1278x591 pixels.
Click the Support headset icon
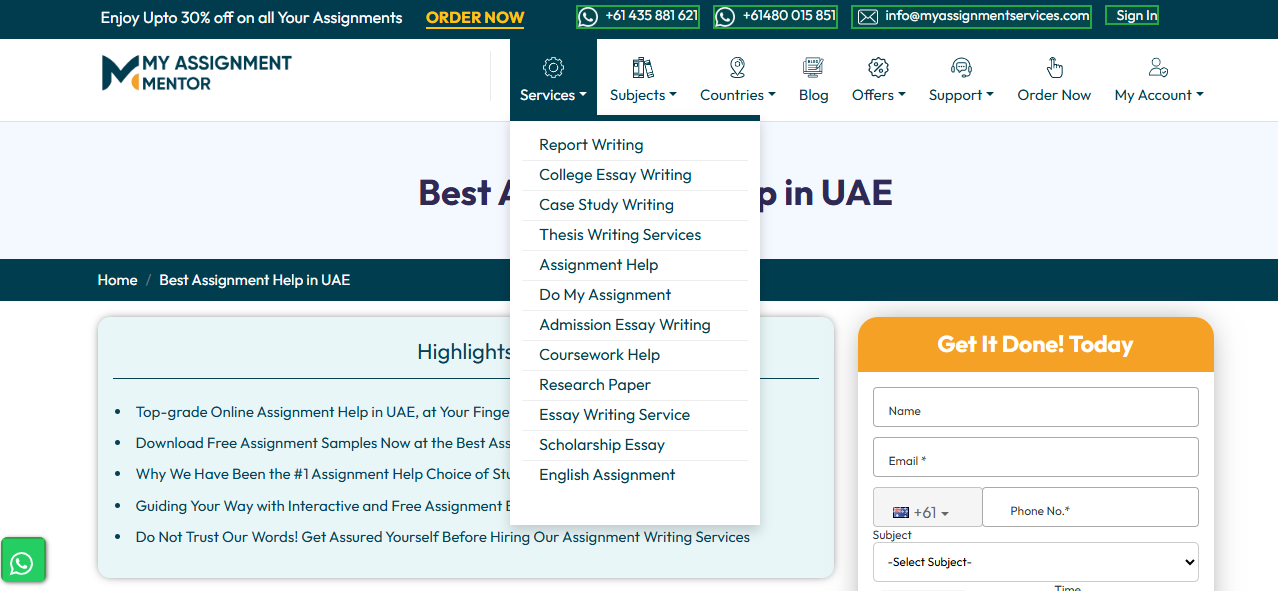[961, 68]
